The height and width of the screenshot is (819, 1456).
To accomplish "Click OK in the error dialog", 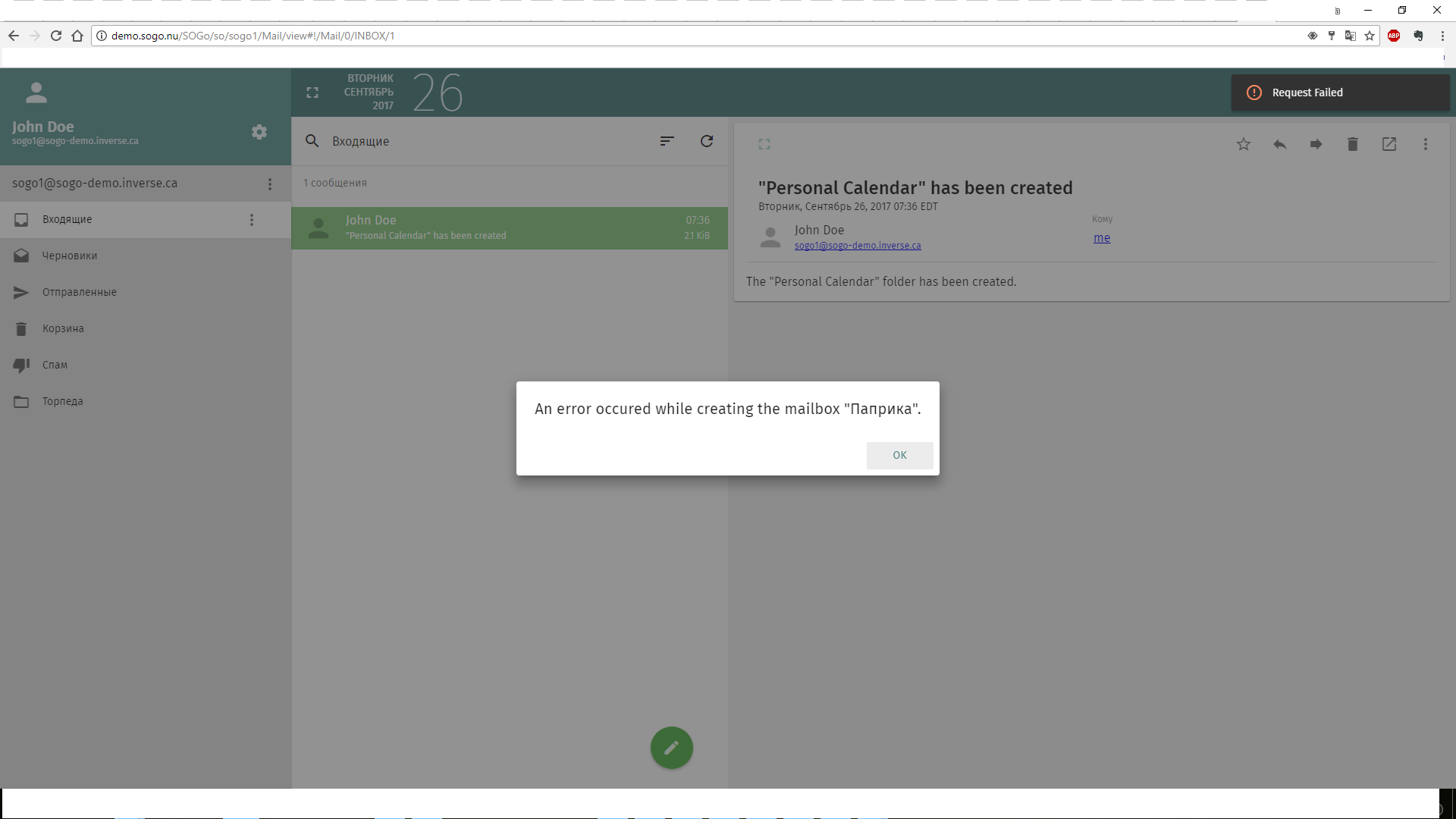I will pyautogui.click(x=899, y=455).
